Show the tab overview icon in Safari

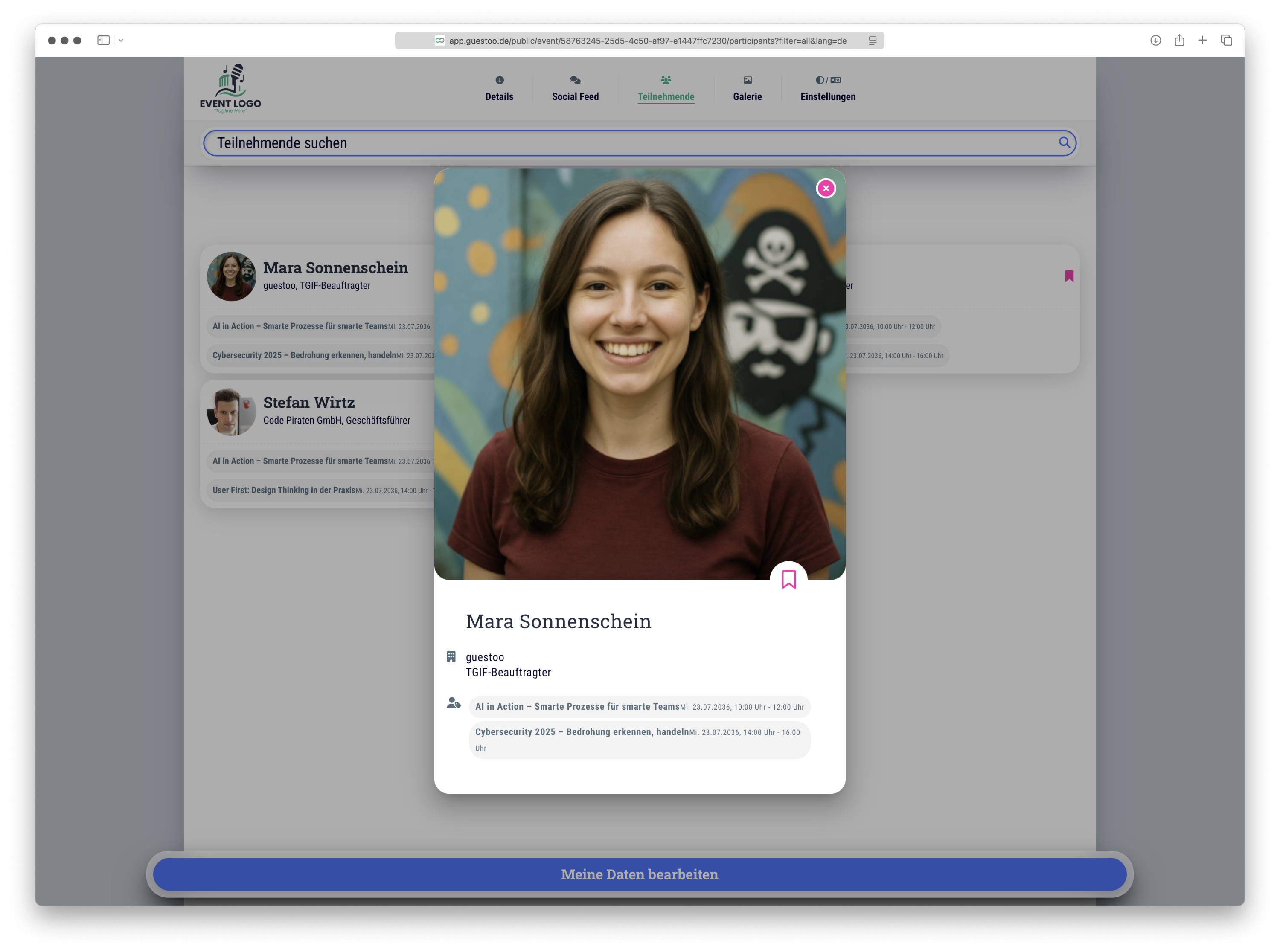coord(1226,41)
